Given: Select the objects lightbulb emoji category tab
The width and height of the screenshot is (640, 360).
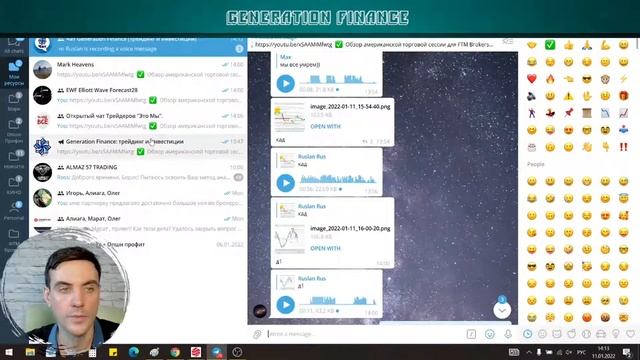Looking at the screenshot, I should (616, 334).
